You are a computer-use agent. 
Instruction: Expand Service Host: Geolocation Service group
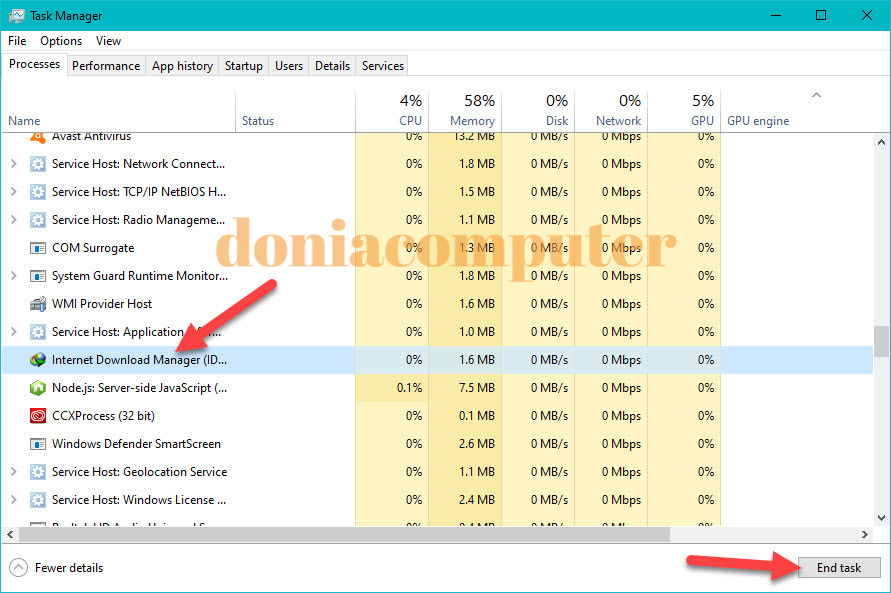(14, 471)
